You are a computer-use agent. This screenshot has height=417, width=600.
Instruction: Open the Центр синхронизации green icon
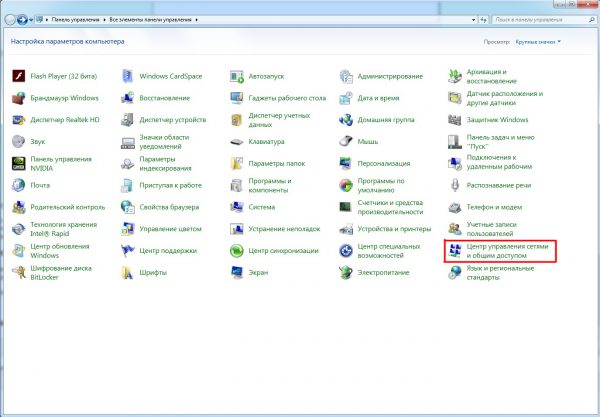coord(236,251)
